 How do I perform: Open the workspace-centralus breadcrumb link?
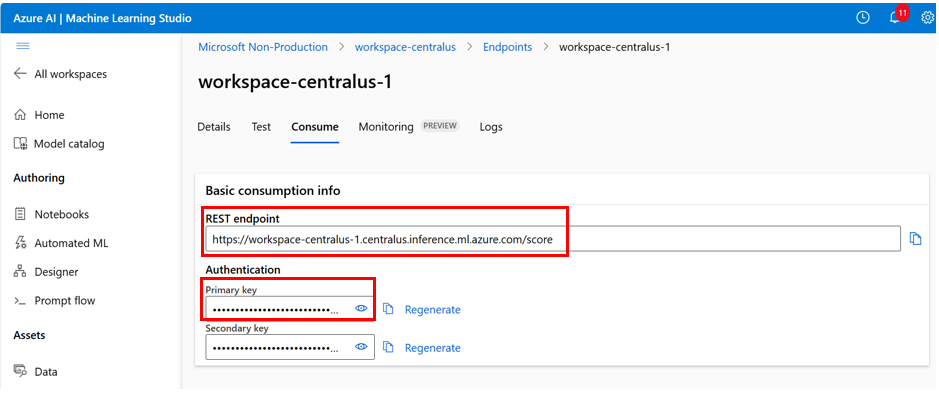[x=405, y=47]
